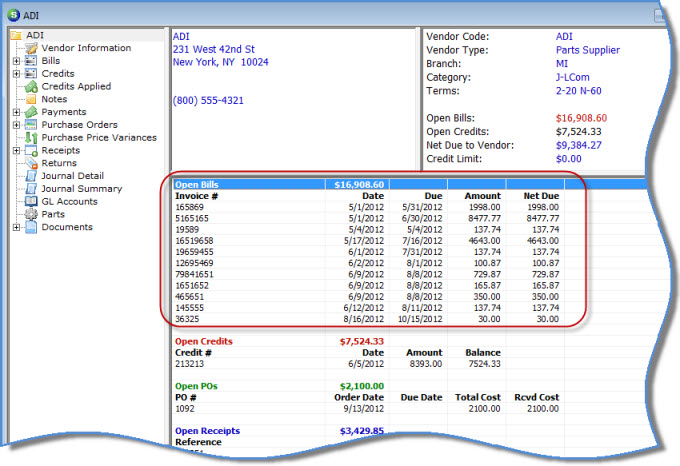Screen dimensions: 680x466
Task: Select the Notes icon in sidebar
Action: (31, 99)
